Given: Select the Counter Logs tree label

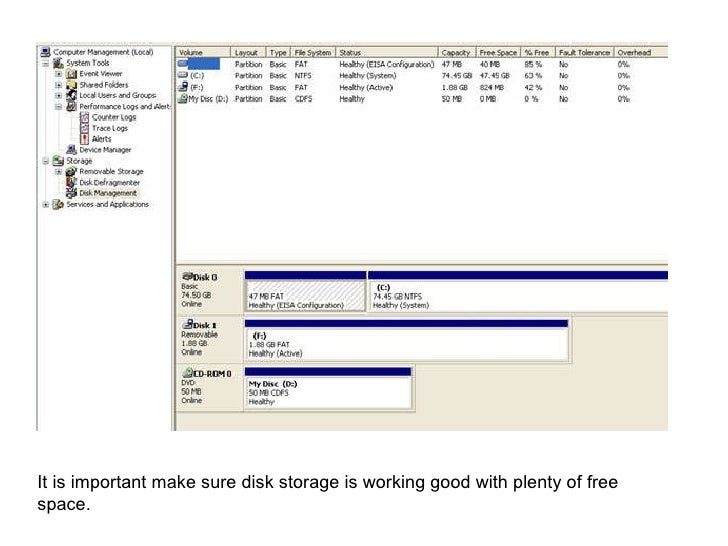Looking at the screenshot, I should [x=114, y=117].
